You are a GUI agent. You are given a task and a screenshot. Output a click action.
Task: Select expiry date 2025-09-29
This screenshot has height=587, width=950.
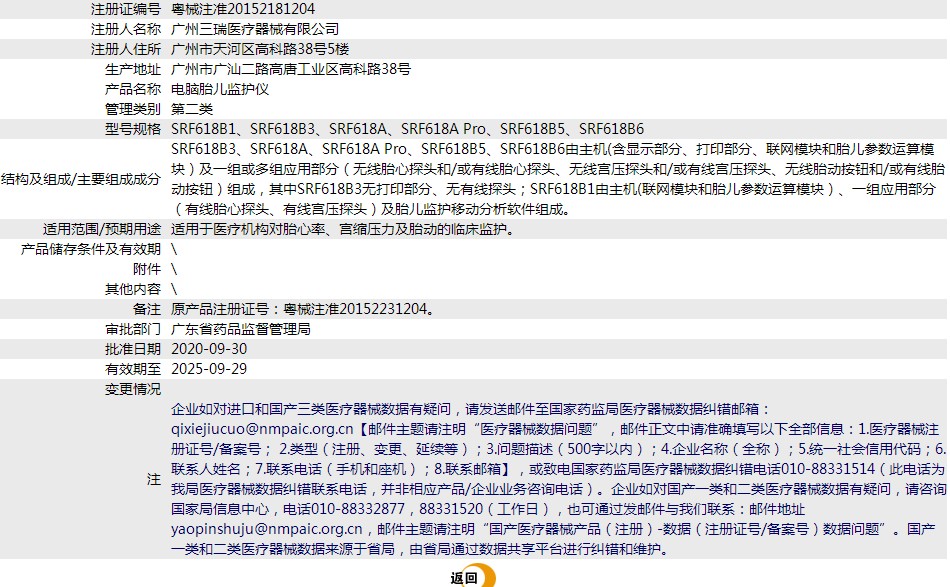tap(209, 369)
